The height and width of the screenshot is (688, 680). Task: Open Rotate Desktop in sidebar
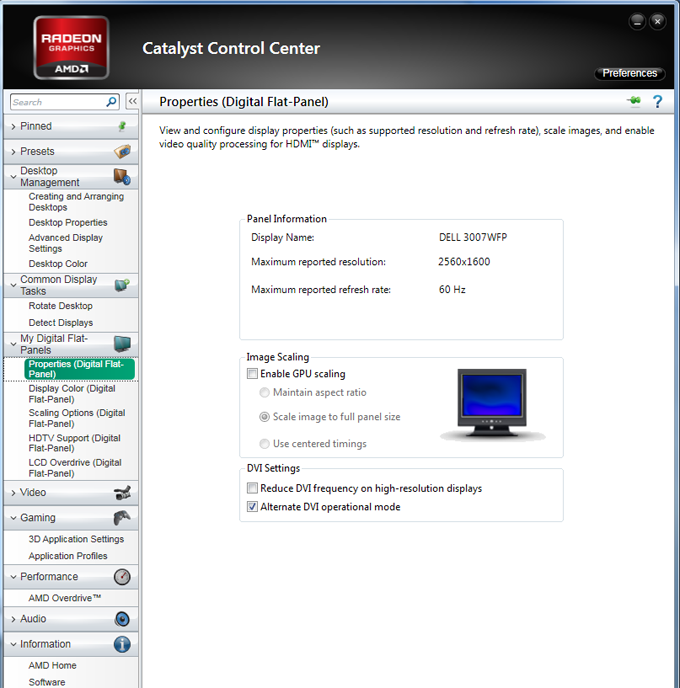[x=60, y=306]
